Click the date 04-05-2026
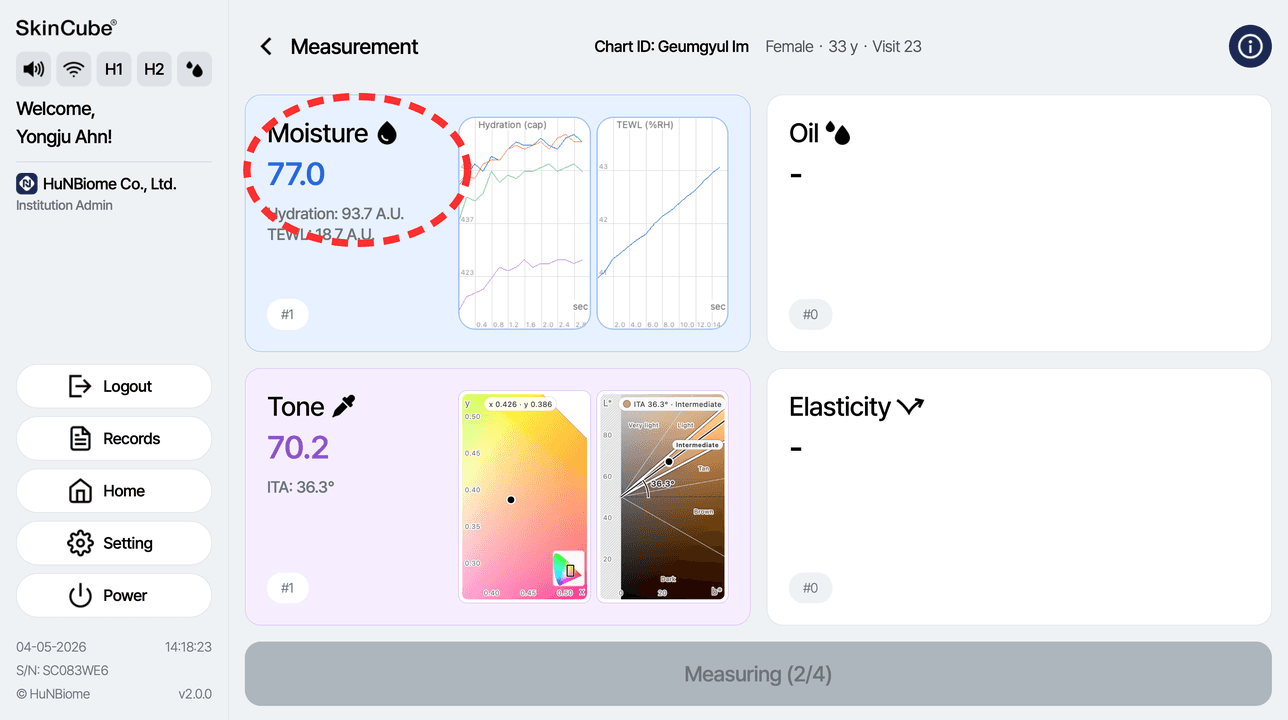The height and width of the screenshot is (720, 1288). coord(53,647)
